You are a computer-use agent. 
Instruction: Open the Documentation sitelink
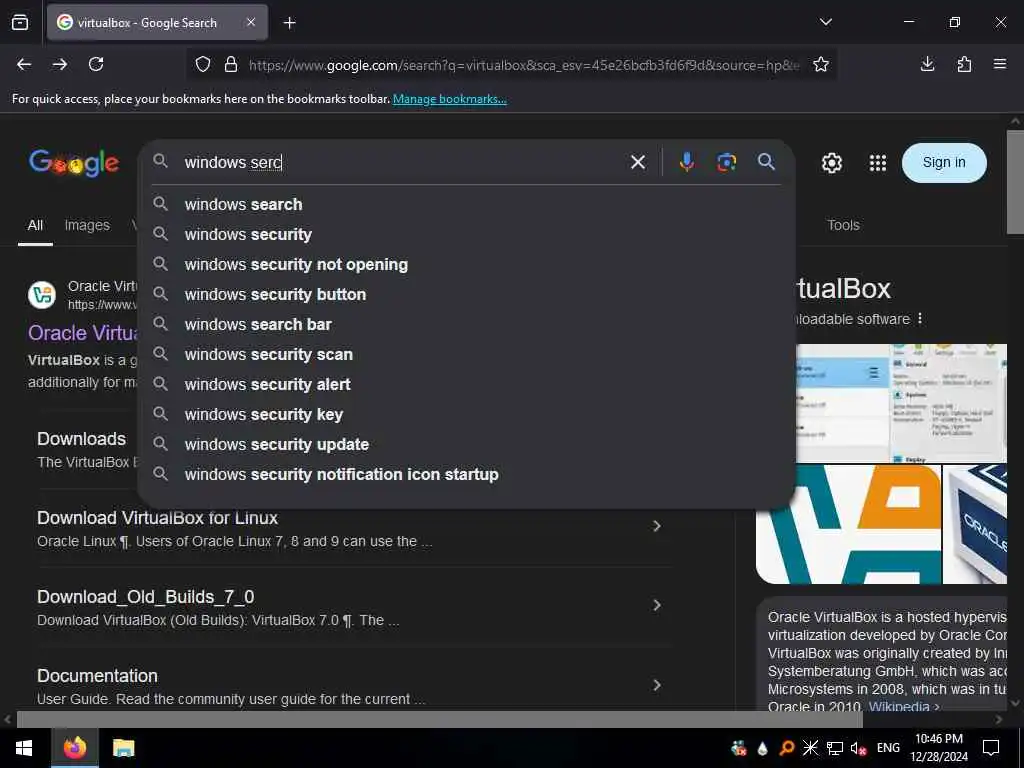97,676
